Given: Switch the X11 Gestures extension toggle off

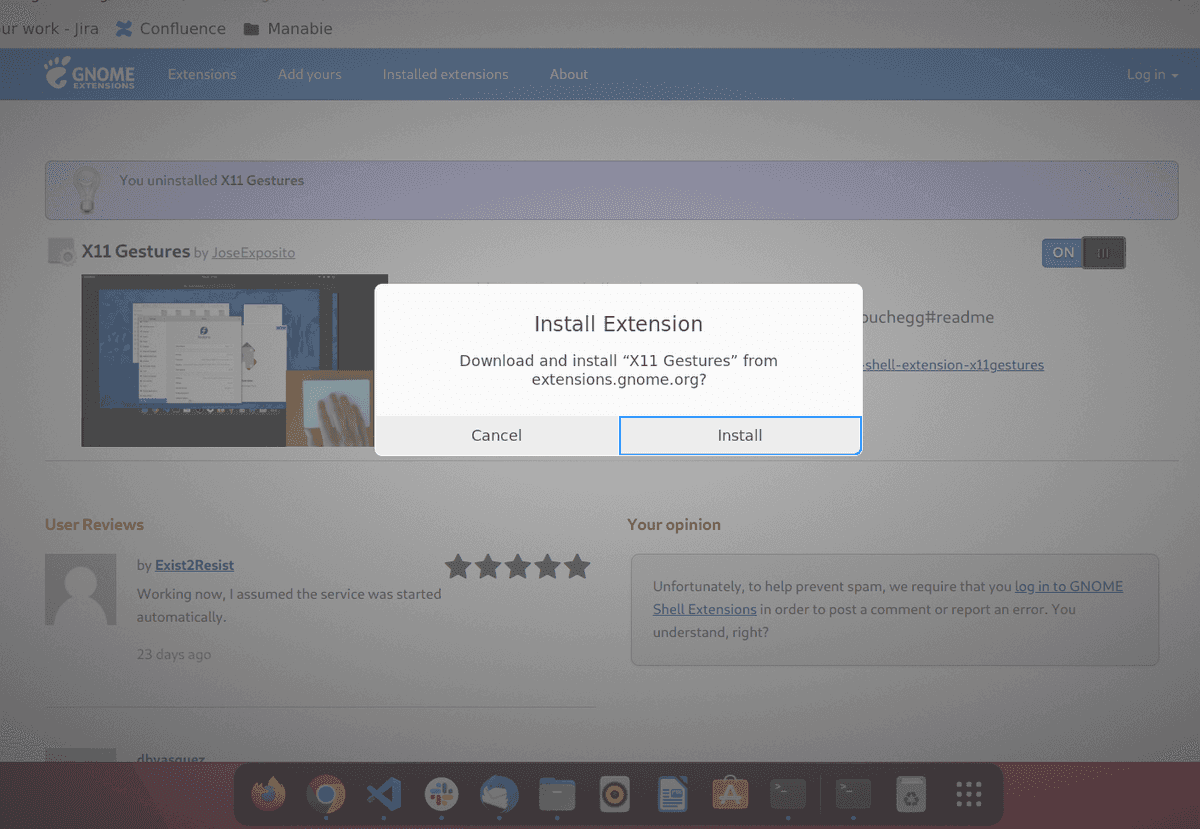Looking at the screenshot, I should tap(1083, 252).
